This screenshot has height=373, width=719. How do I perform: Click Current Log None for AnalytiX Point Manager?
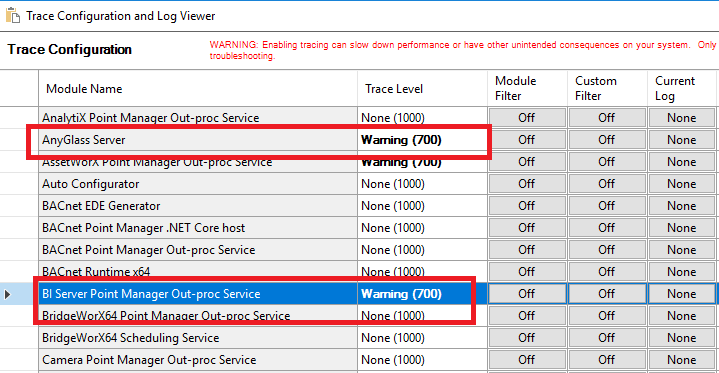pos(682,118)
